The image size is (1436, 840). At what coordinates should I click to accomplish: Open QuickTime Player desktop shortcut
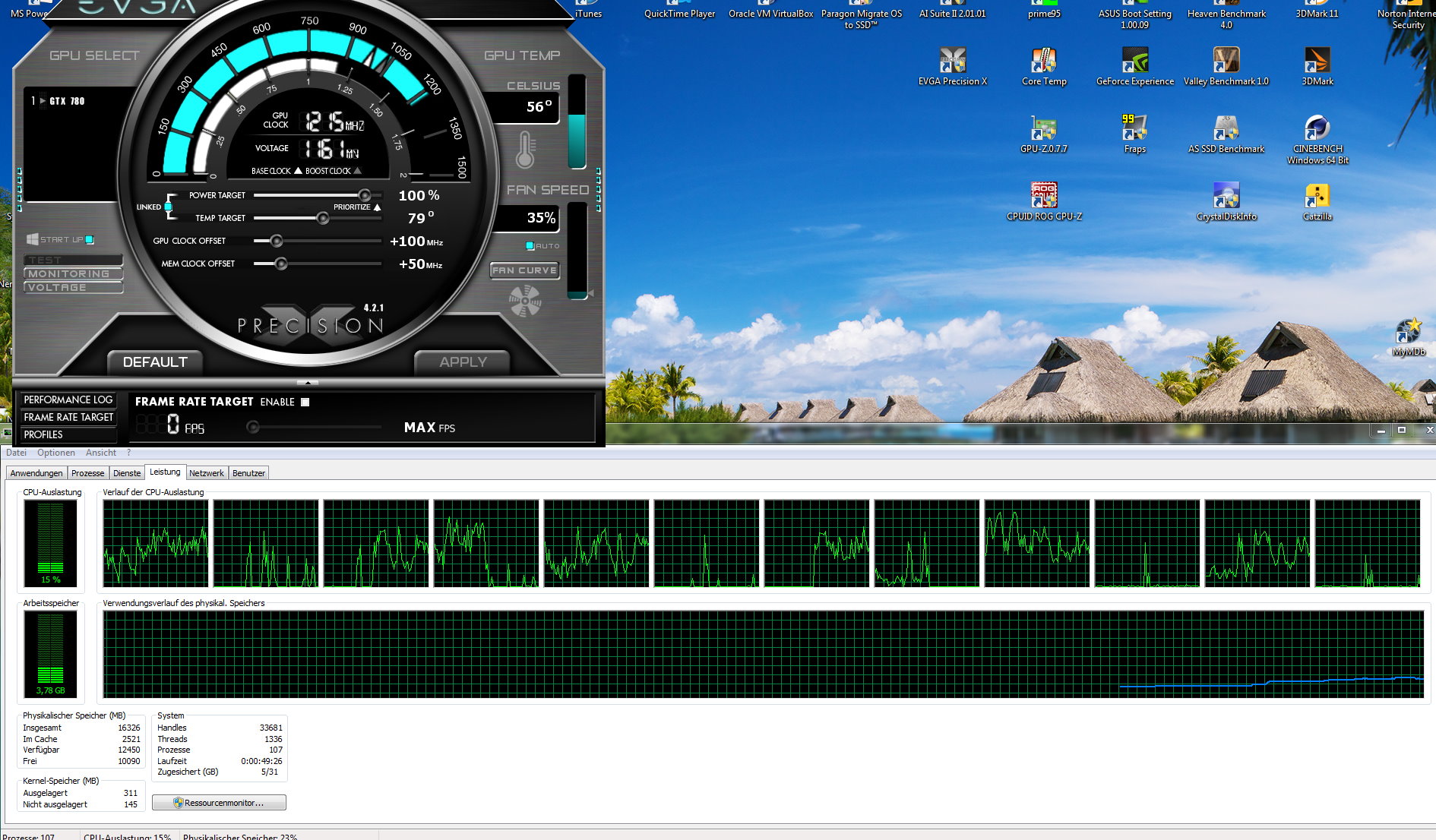click(x=679, y=10)
